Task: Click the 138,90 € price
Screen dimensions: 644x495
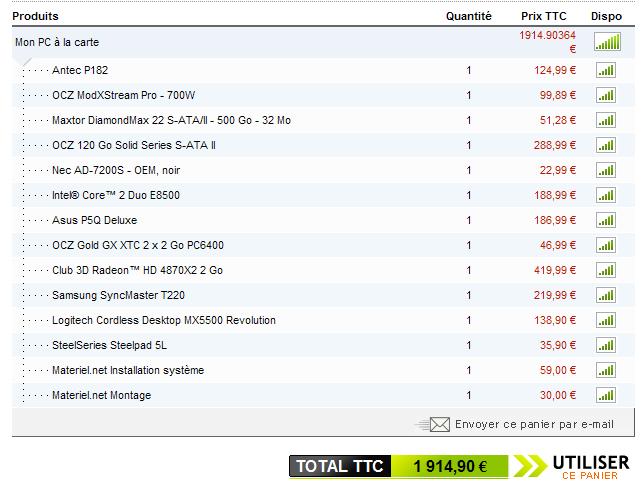Action: pyautogui.click(x=555, y=321)
